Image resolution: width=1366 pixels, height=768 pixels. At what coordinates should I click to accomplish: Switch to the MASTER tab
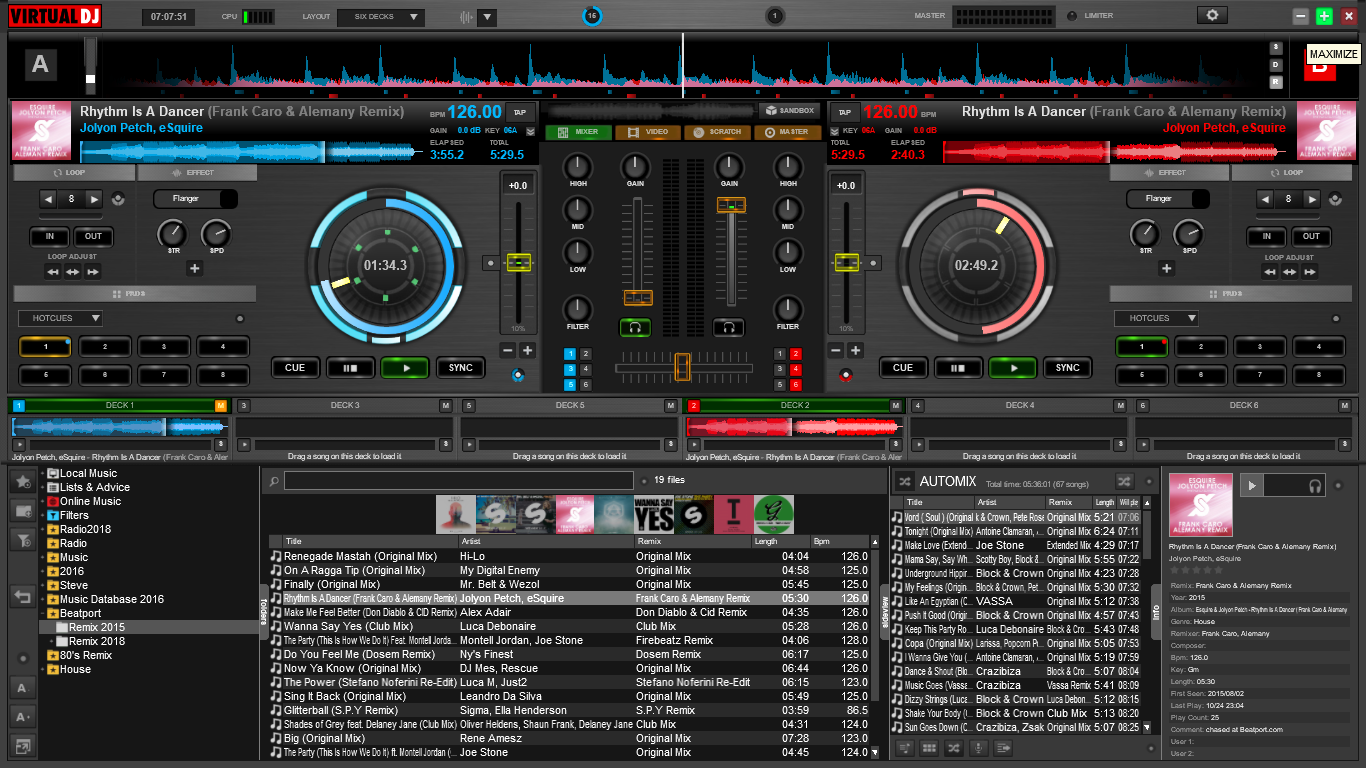787,132
